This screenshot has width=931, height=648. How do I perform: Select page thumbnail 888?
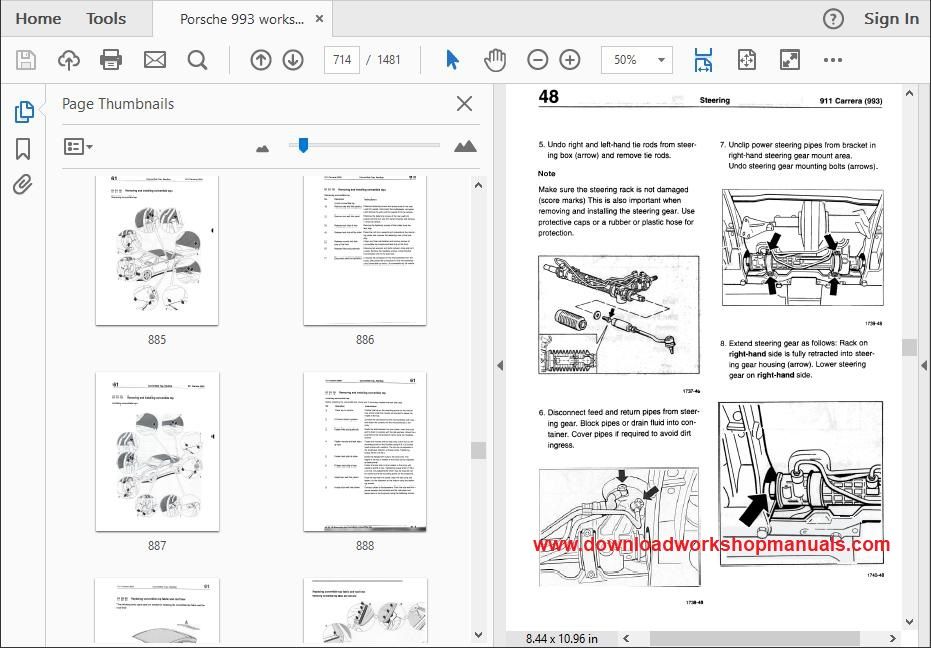click(365, 452)
